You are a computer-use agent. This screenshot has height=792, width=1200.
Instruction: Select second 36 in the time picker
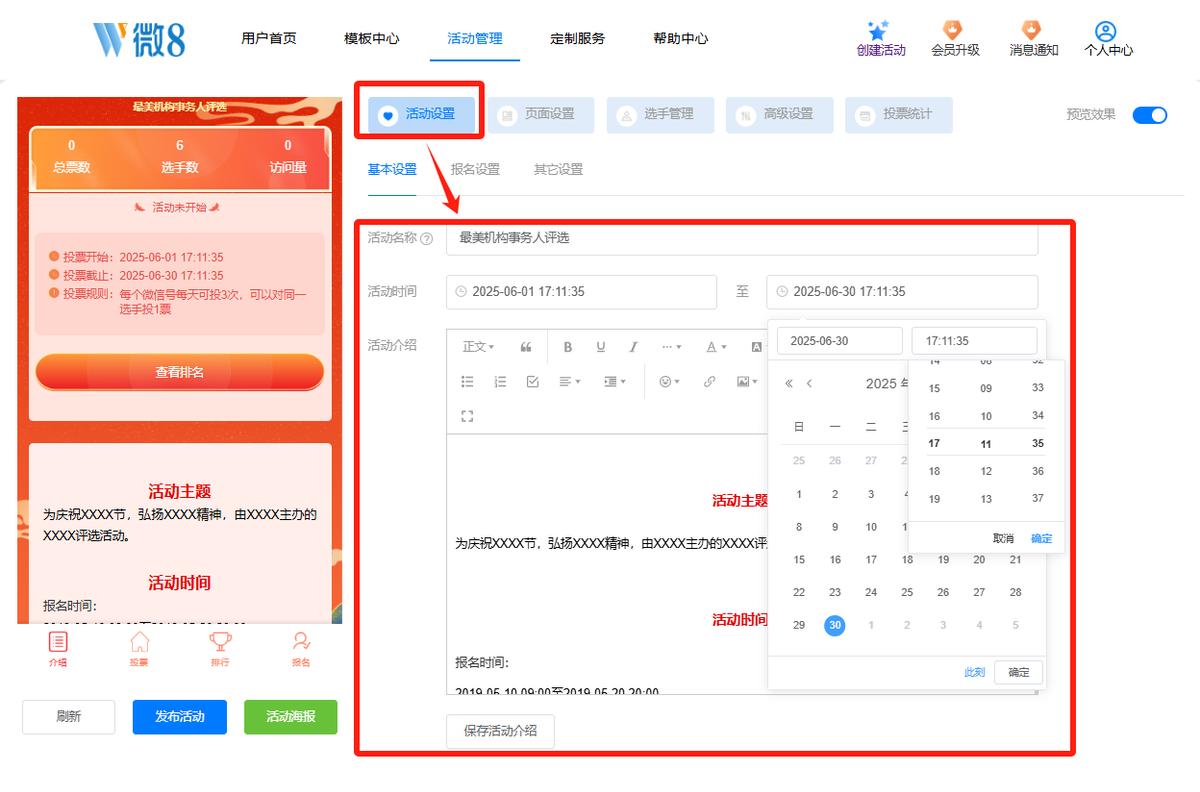coord(1038,471)
